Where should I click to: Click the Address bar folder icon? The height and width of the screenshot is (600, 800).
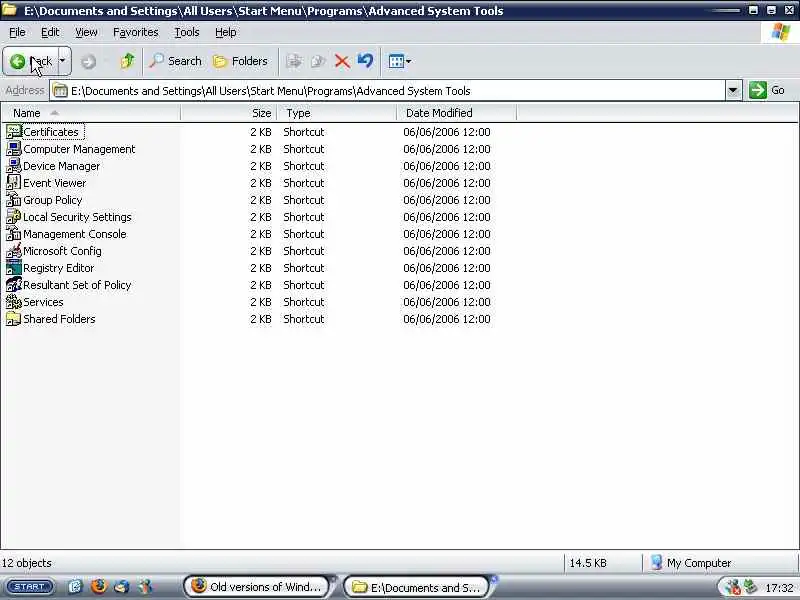60,91
